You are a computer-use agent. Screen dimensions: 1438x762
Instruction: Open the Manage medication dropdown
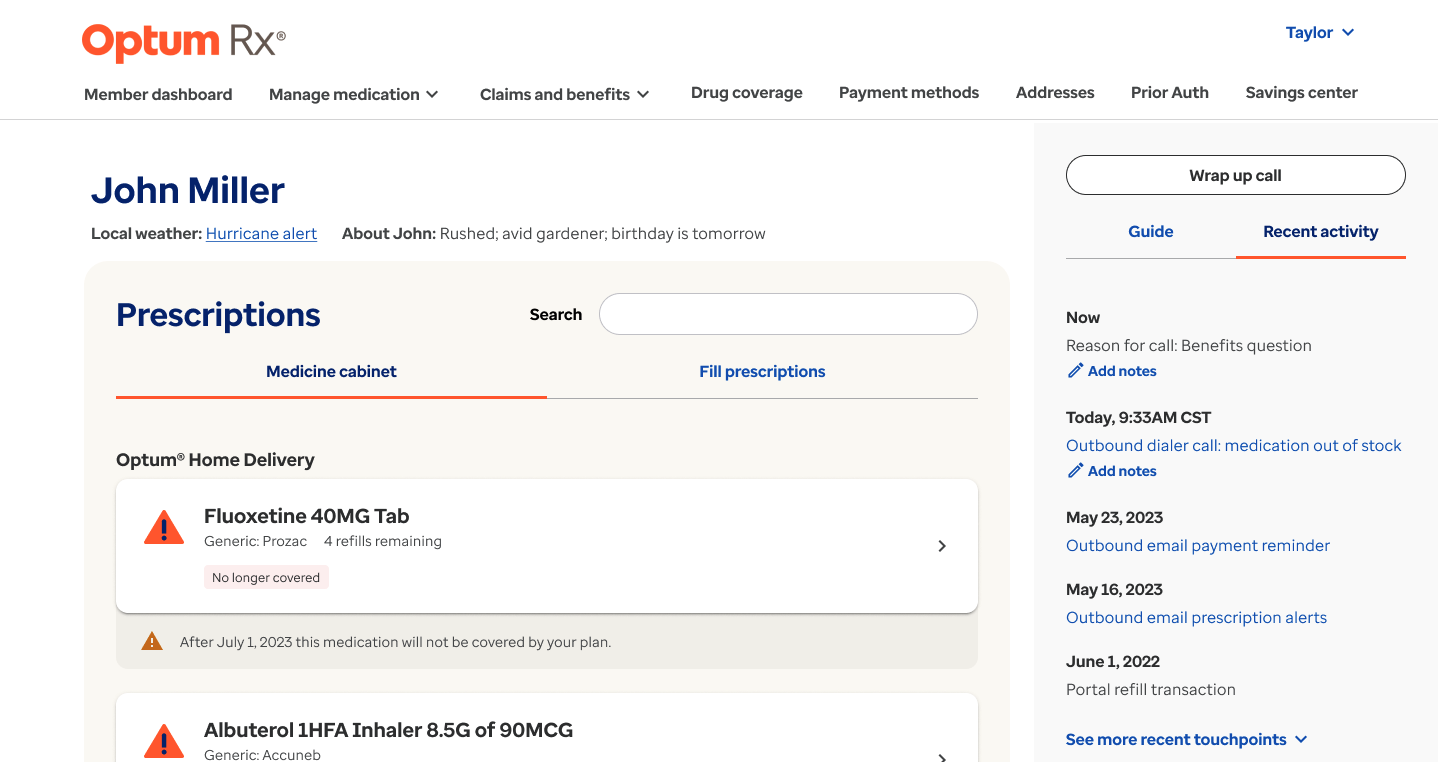(354, 94)
